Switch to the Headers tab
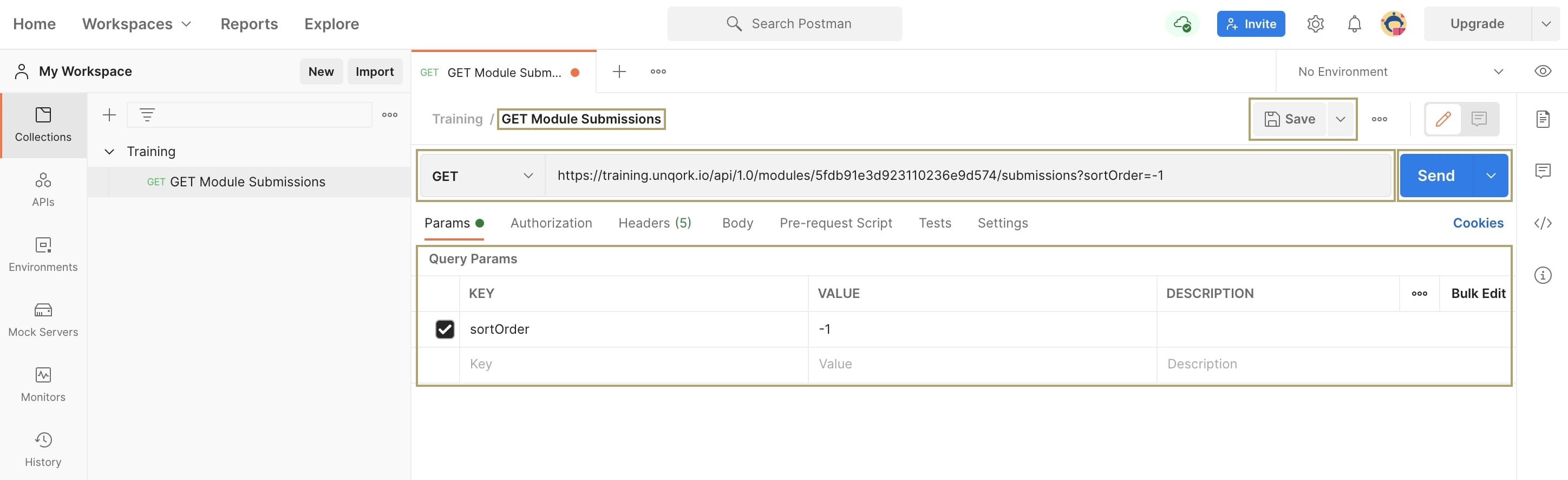The image size is (1568, 480). click(x=655, y=223)
